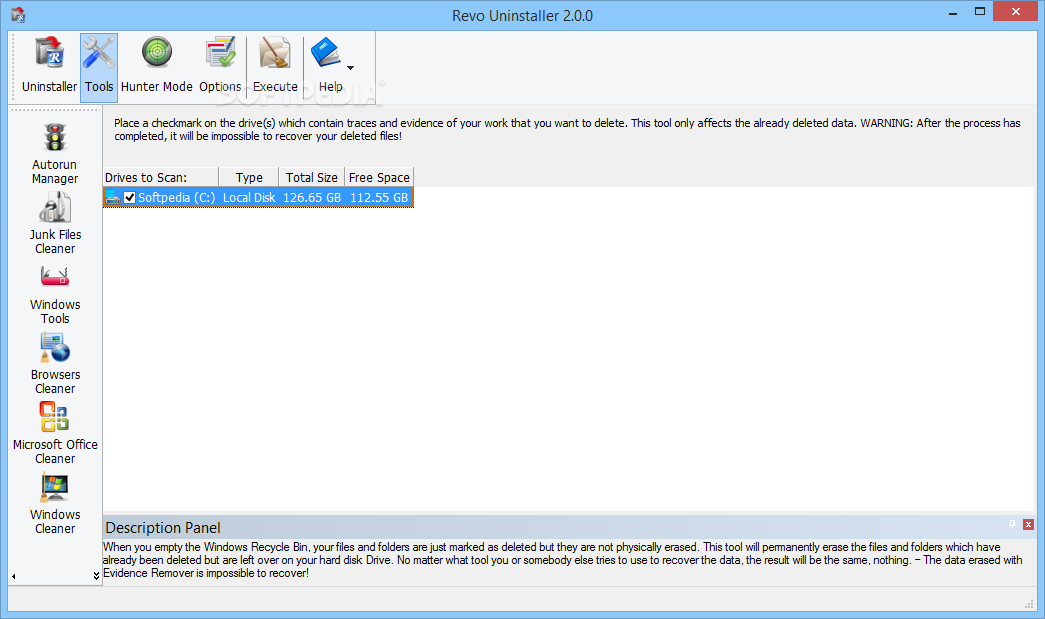Screen dimensions: 1045x619
Task: Click the sidebar left scroll arrow
Action: coord(13,576)
